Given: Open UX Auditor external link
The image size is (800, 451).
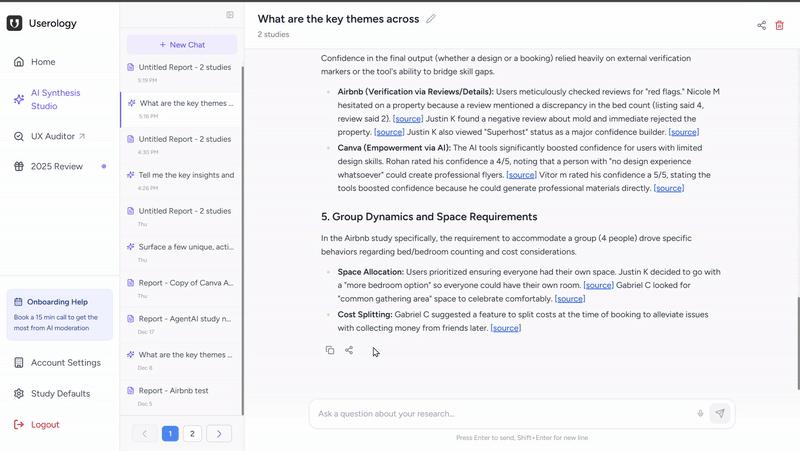Looking at the screenshot, I should 49,136.
